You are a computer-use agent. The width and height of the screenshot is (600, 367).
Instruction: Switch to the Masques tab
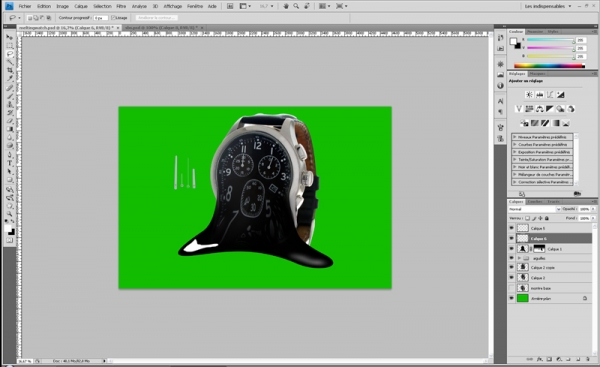click(x=538, y=73)
